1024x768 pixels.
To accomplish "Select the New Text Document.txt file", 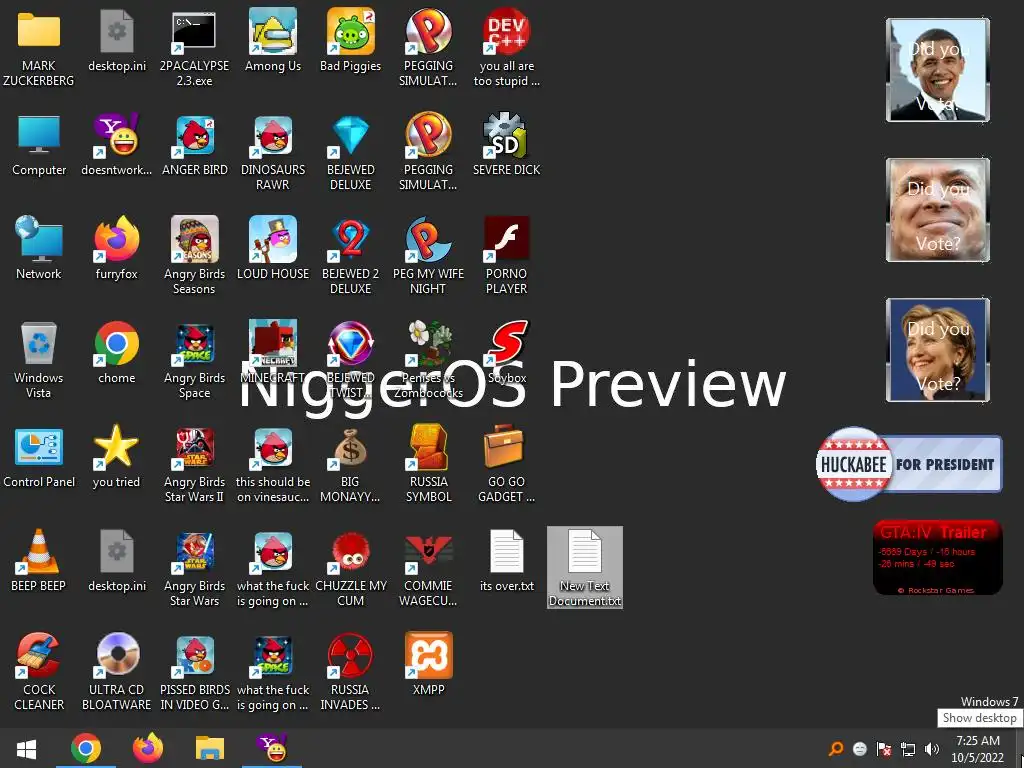I will click(x=584, y=567).
